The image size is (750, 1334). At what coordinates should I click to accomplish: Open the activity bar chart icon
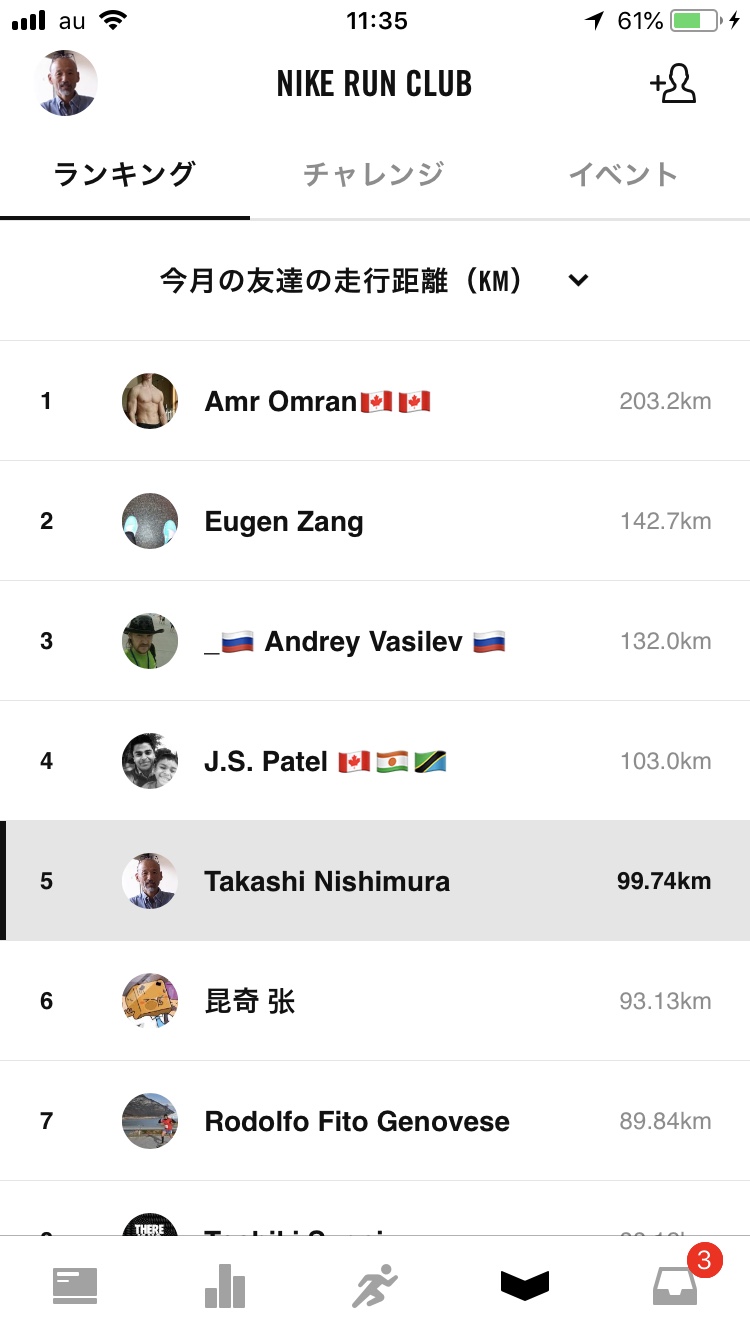click(225, 1285)
